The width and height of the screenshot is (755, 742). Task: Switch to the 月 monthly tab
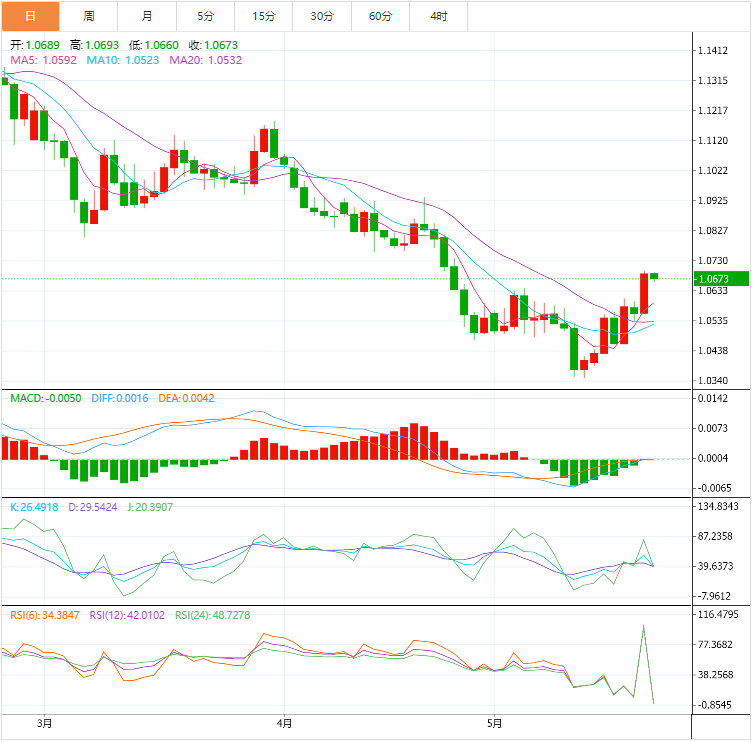coord(147,16)
